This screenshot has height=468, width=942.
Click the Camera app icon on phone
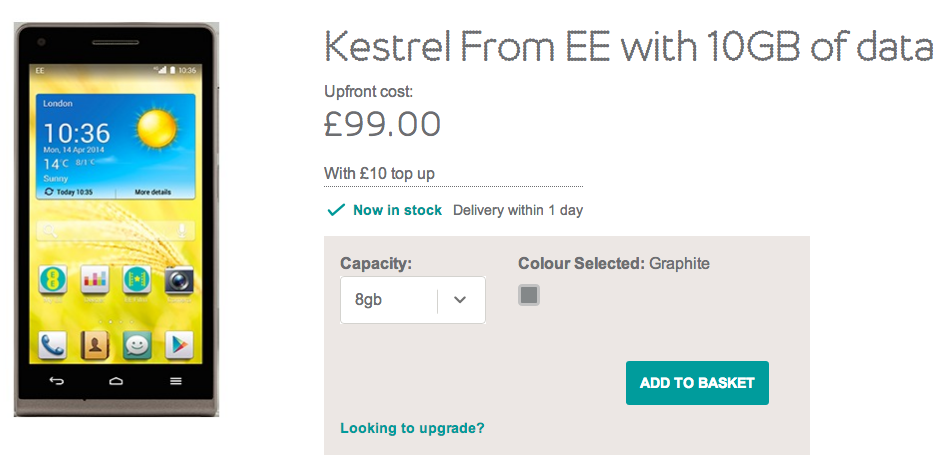[x=179, y=280]
